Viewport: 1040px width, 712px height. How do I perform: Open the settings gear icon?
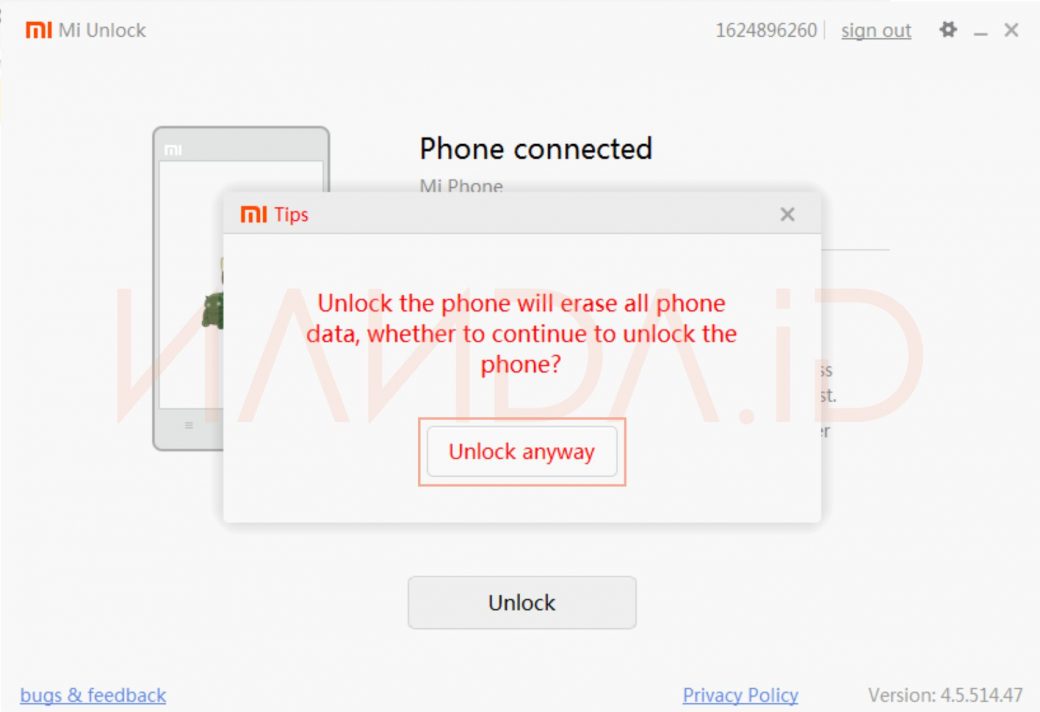pyautogui.click(x=948, y=29)
